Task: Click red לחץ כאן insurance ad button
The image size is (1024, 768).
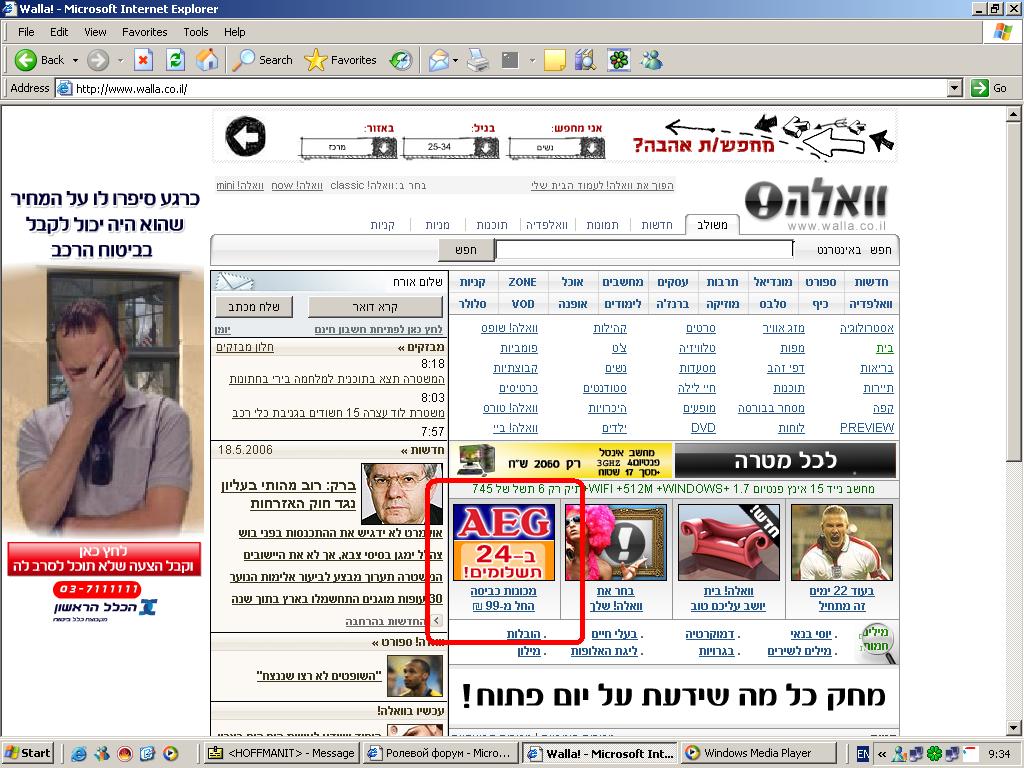Action: [104, 559]
